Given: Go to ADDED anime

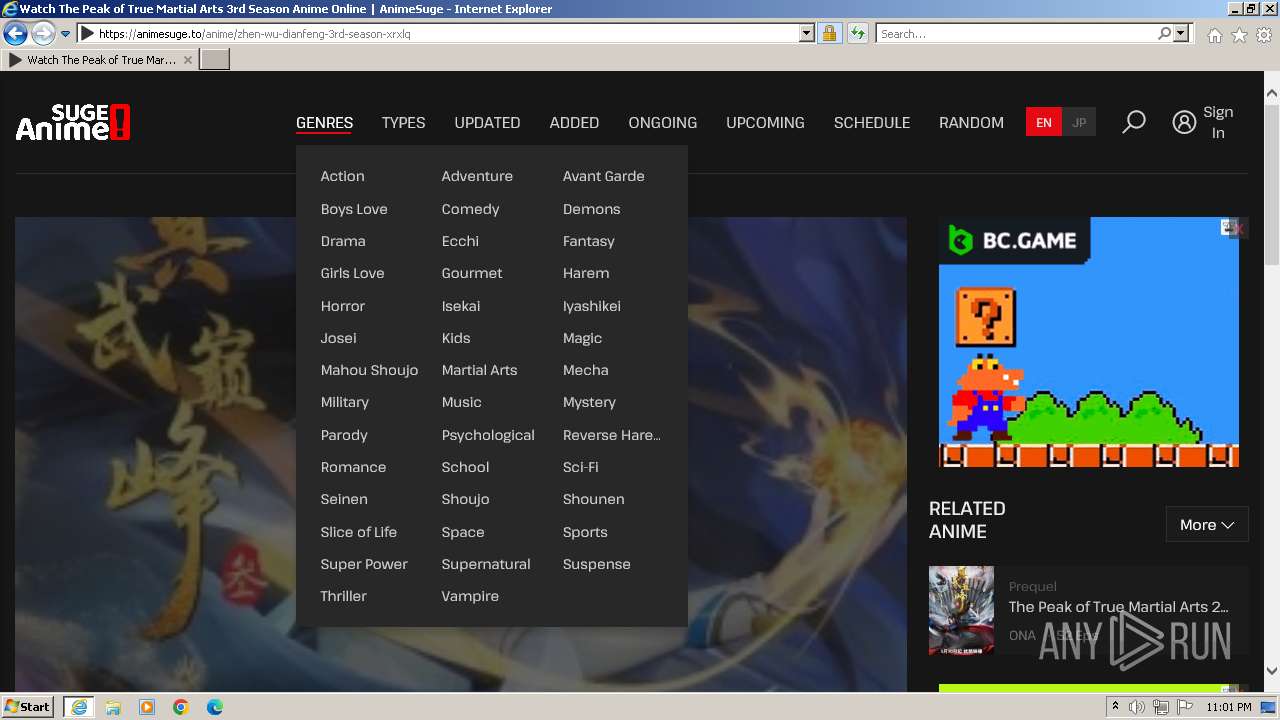Looking at the screenshot, I should [x=574, y=122].
